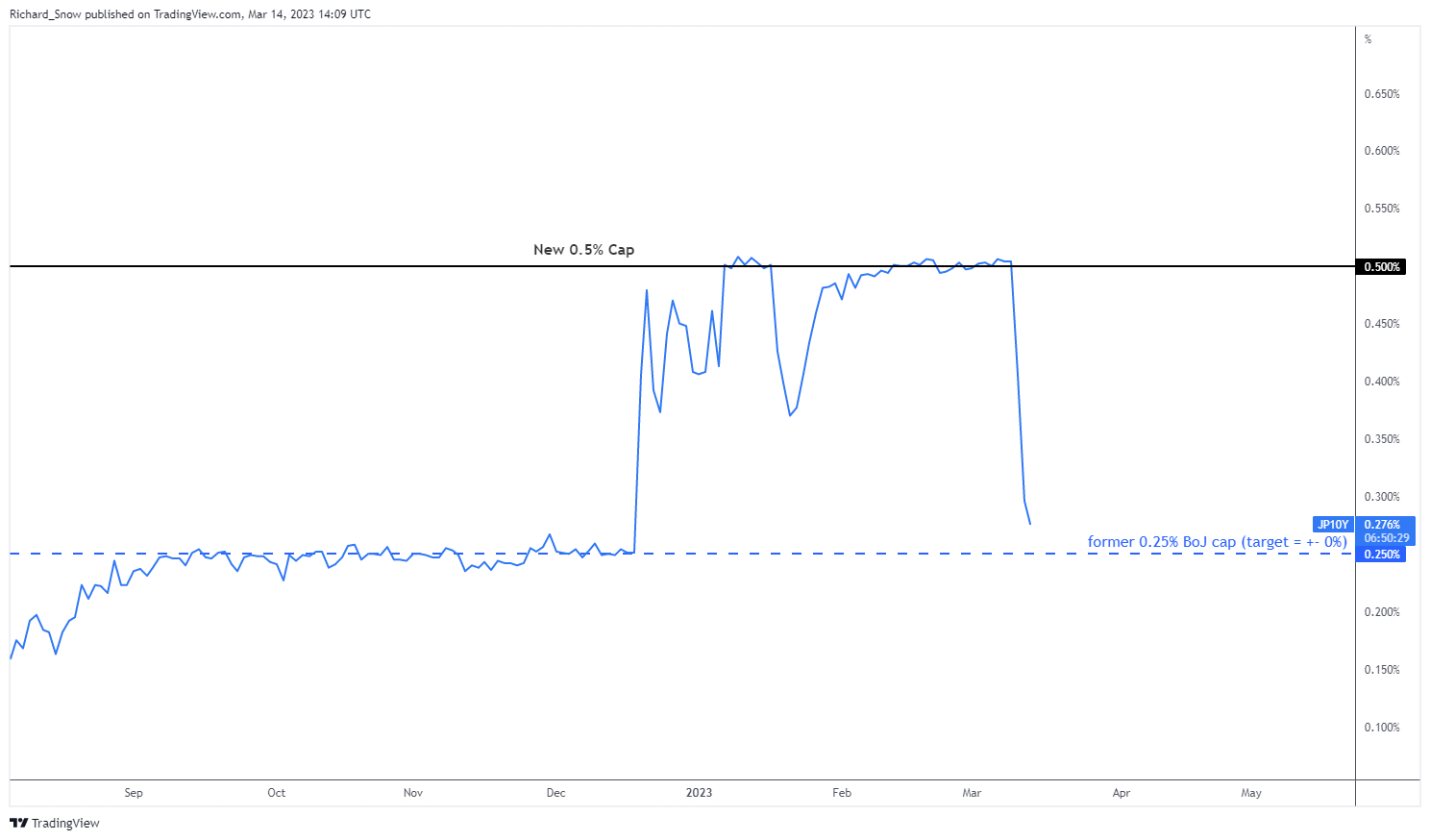1430x840 pixels.
Task: Click the 0.450% axis value
Action: 1382,324
